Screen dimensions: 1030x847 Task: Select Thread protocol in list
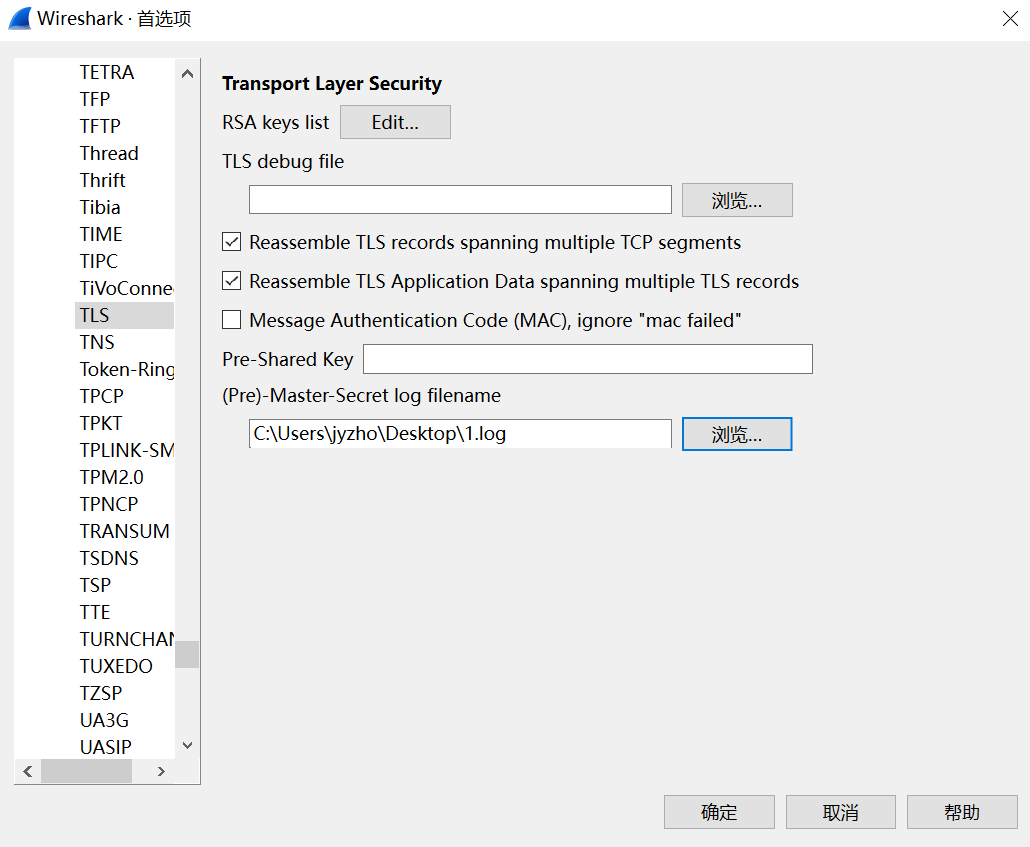click(109, 153)
